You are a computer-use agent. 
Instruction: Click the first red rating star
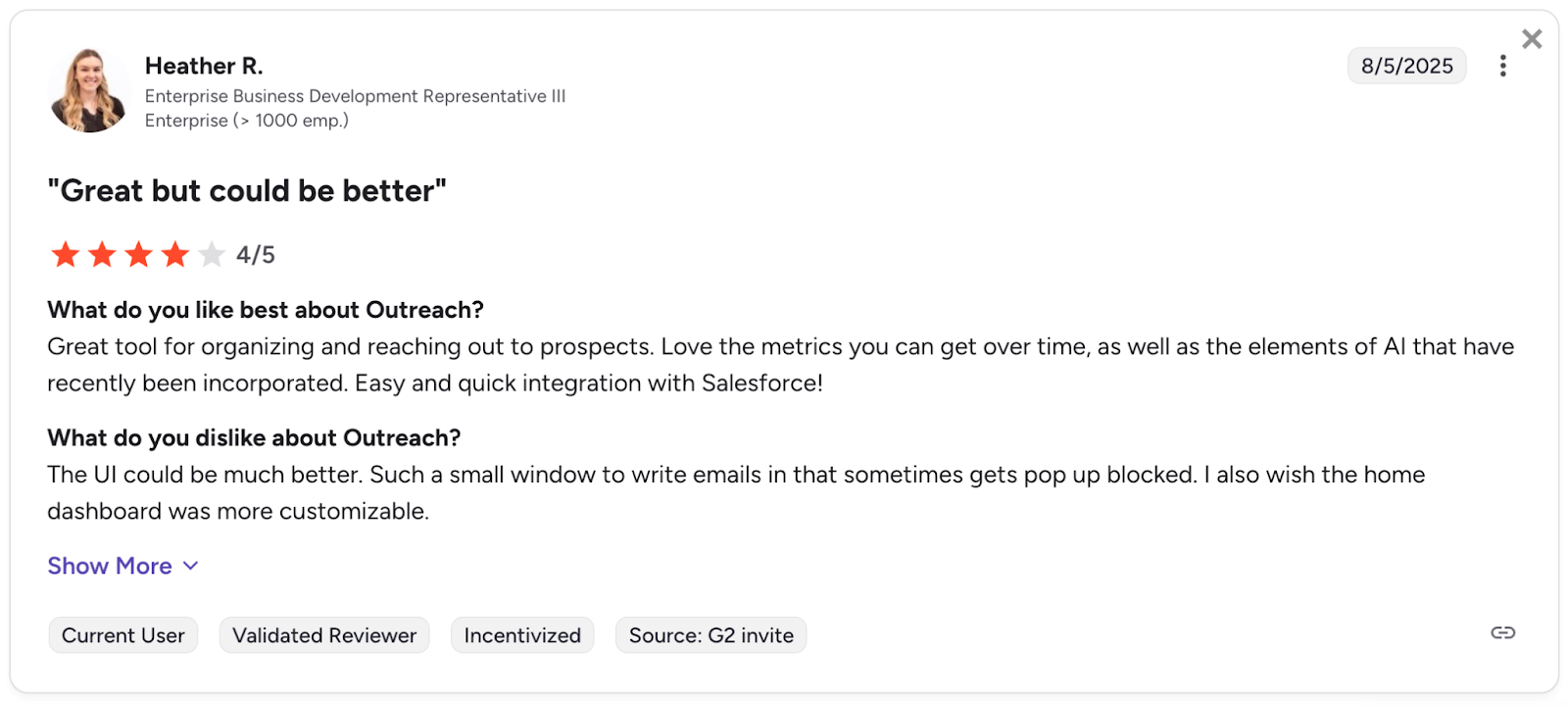pos(66,255)
